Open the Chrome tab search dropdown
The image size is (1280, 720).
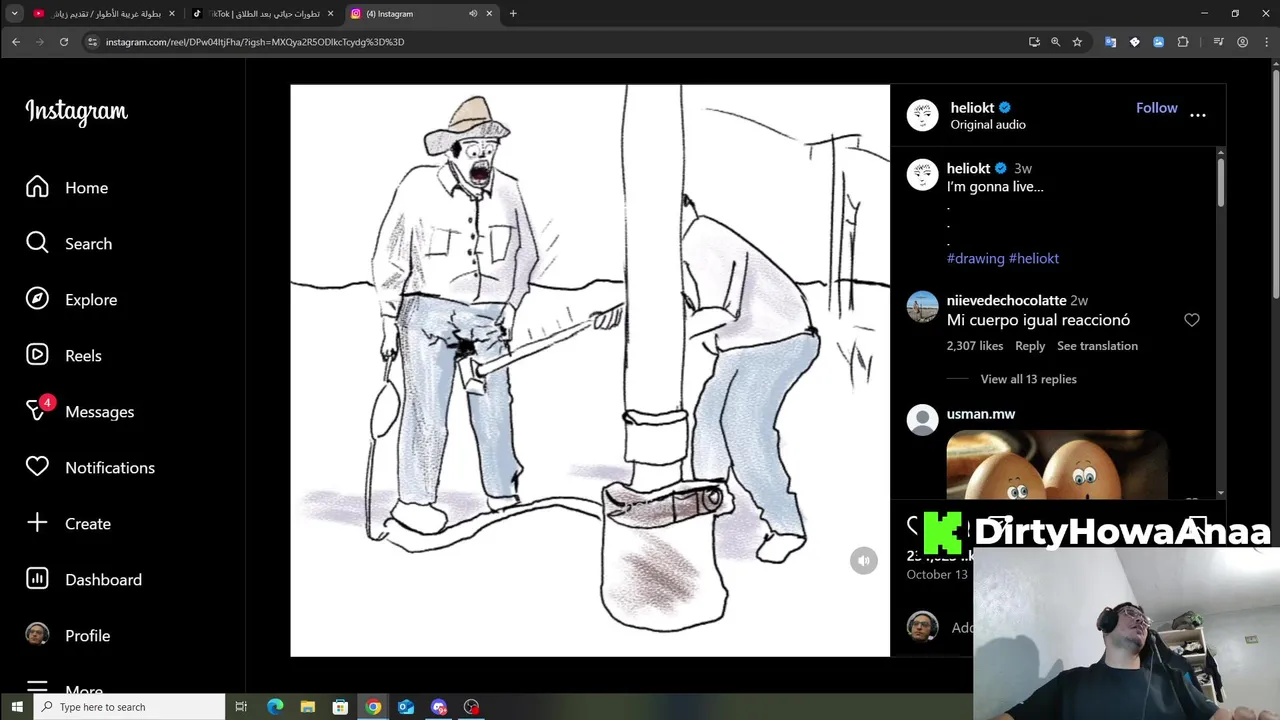click(14, 14)
